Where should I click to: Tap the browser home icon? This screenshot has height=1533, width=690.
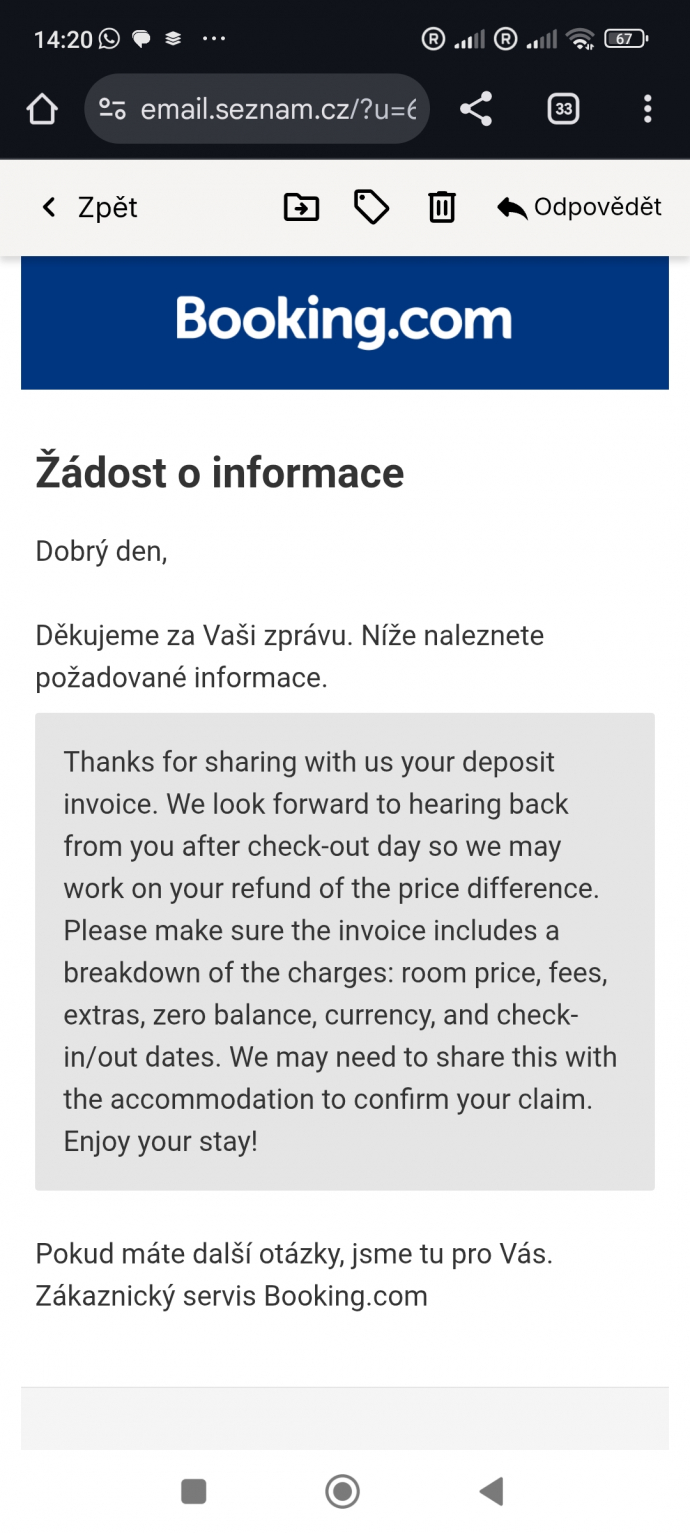pos(42,109)
